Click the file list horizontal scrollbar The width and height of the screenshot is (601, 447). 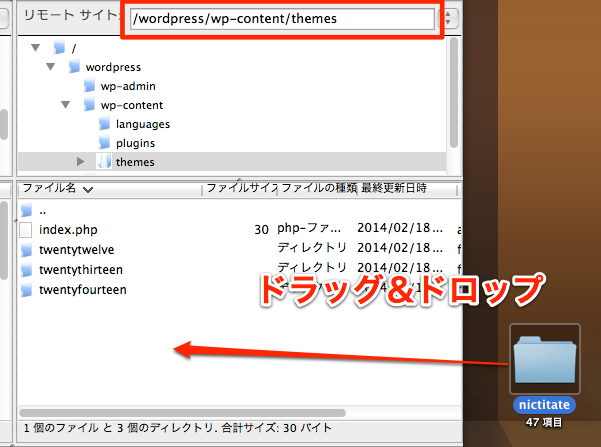182,413
